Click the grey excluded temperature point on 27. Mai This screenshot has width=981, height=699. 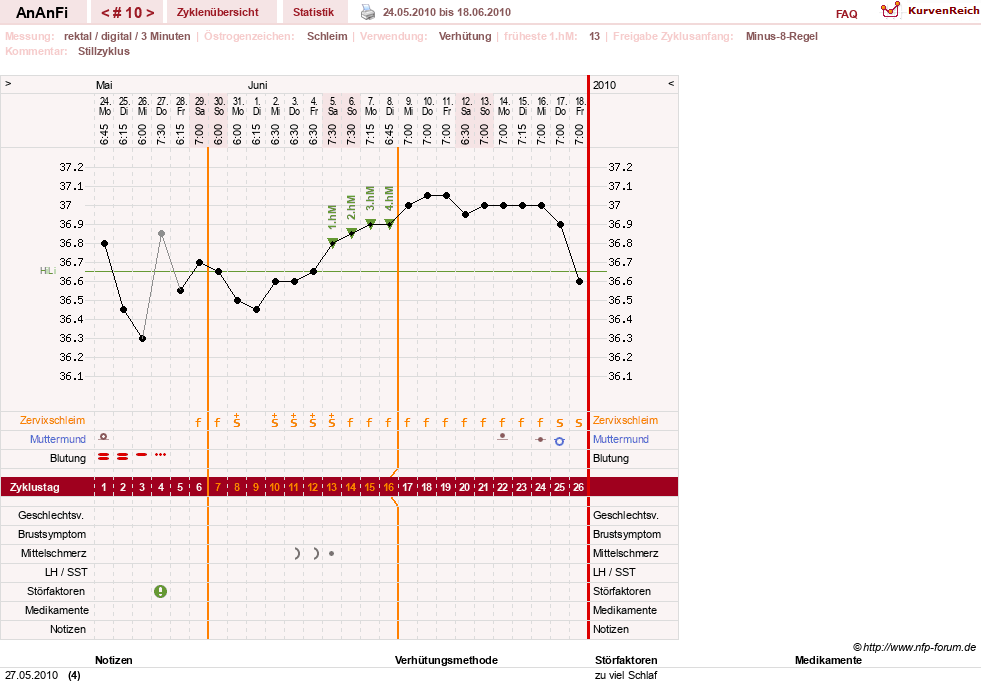161,233
